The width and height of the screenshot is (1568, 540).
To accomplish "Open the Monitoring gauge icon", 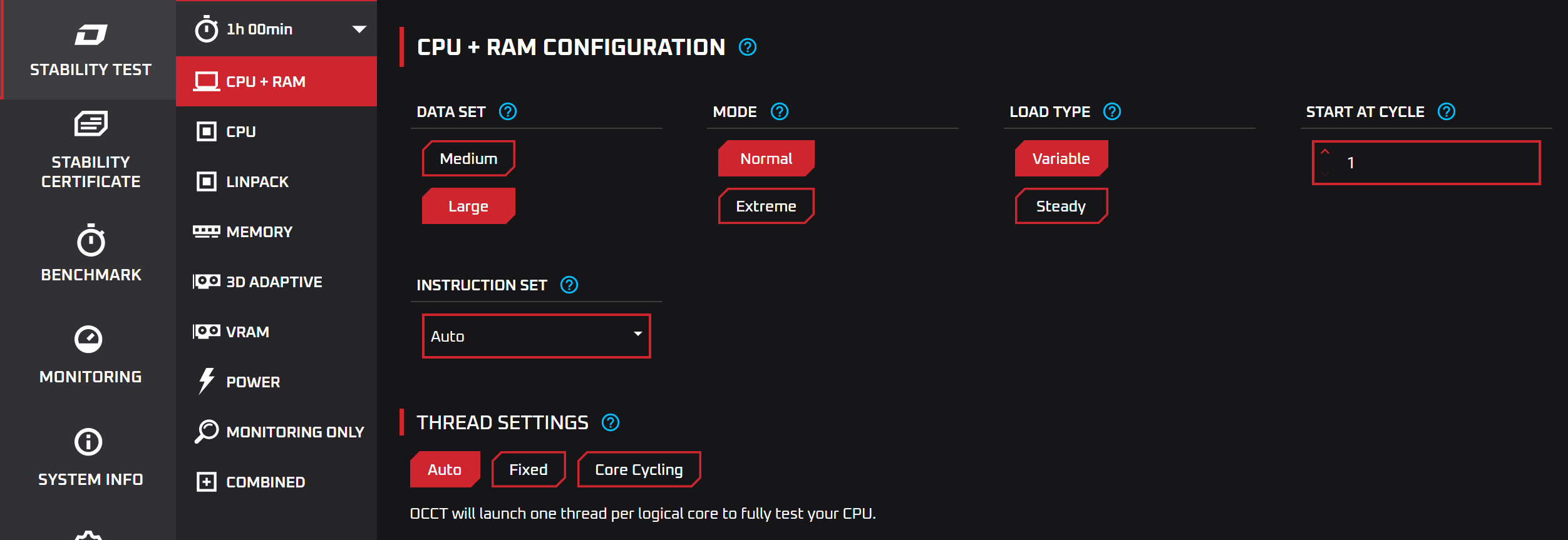I will pyautogui.click(x=88, y=339).
